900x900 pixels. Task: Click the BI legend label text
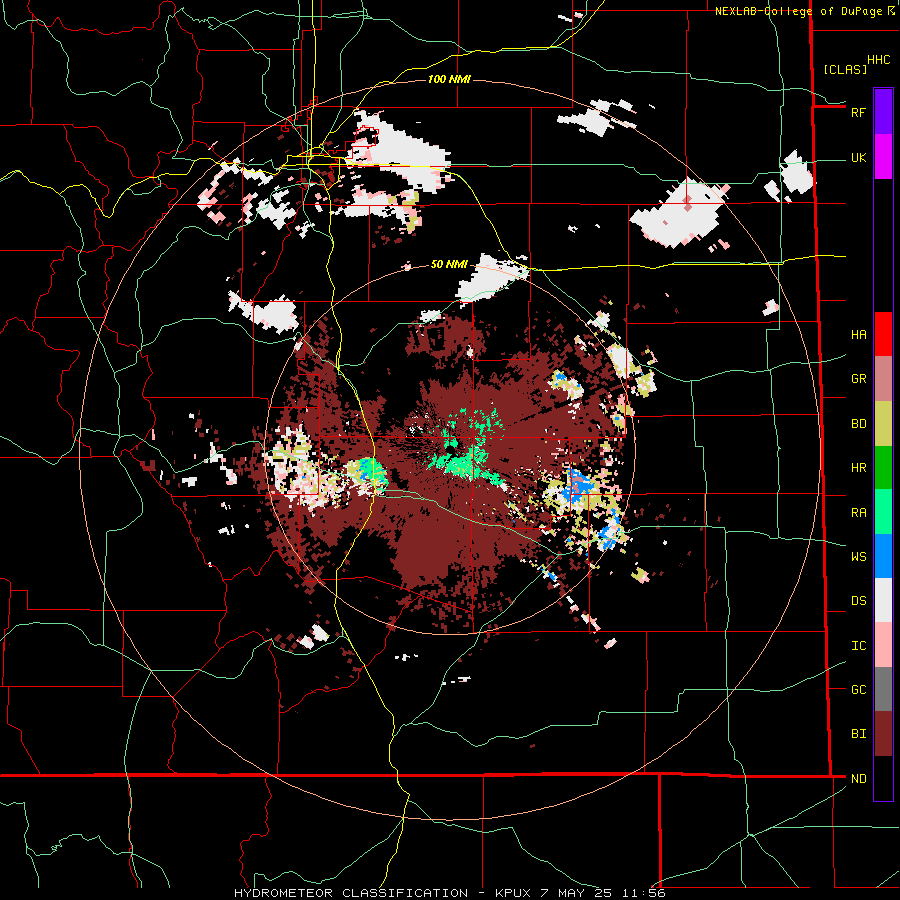tap(858, 734)
